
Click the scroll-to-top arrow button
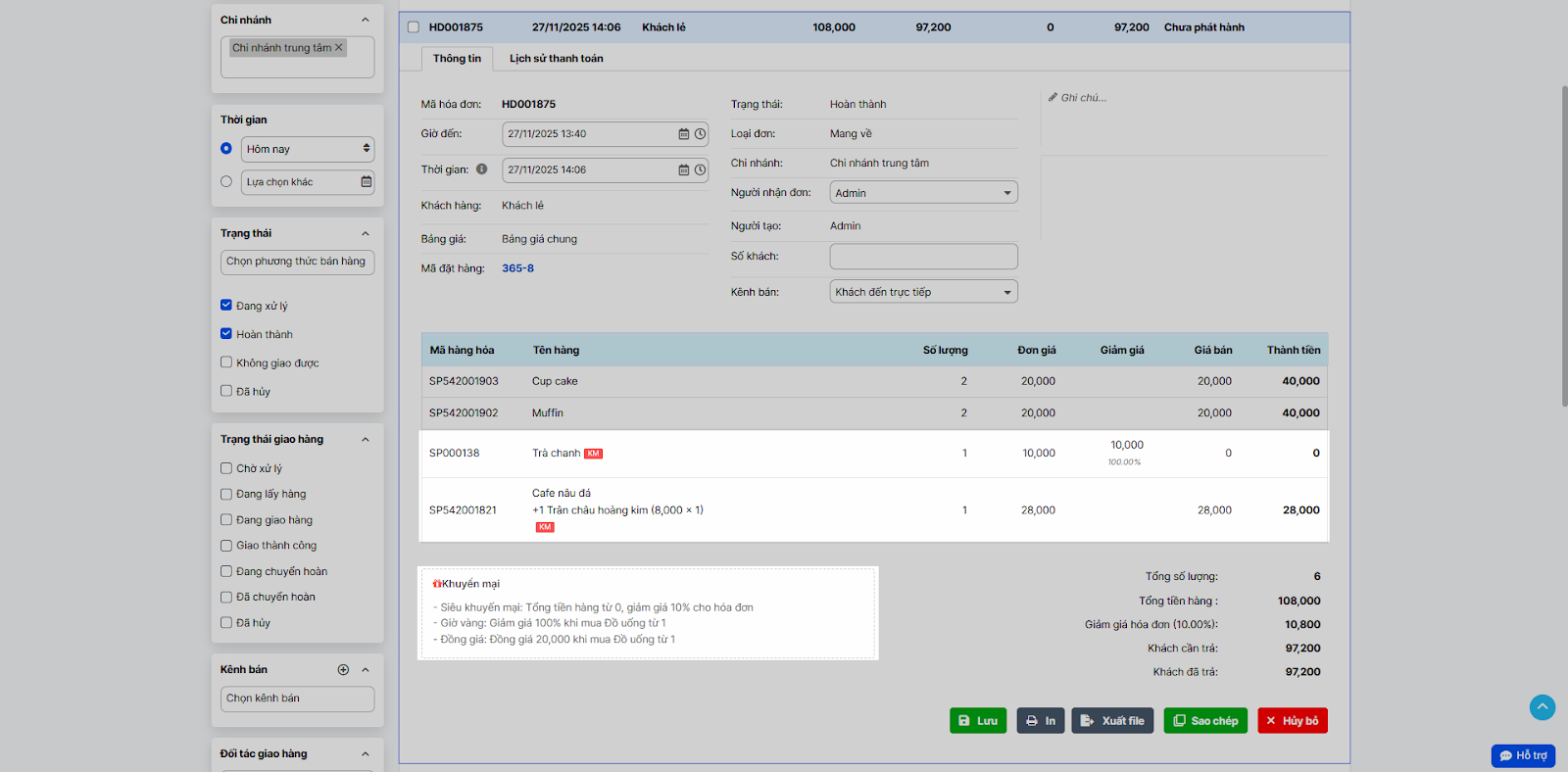coord(1542,706)
